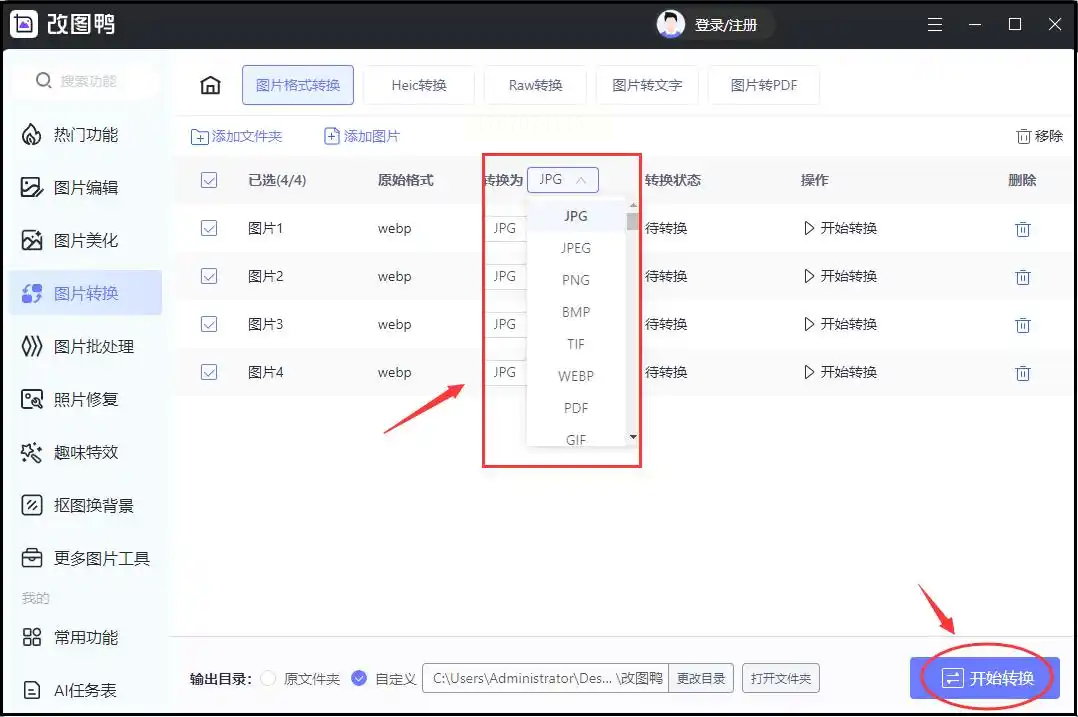The height and width of the screenshot is (717, 1078).
Task: Delete 图片4 with trash icon
Action: pos(1023,373)
